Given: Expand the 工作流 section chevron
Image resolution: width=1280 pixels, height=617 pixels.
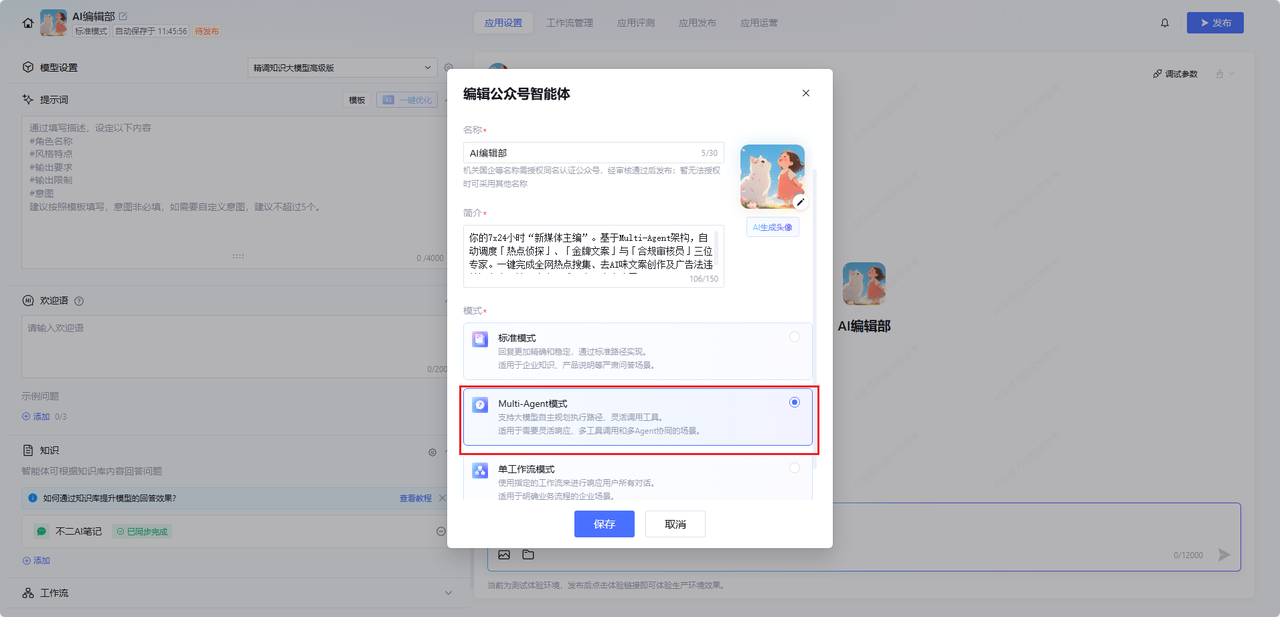Looking at the screenshot, I should click(448, 593).
